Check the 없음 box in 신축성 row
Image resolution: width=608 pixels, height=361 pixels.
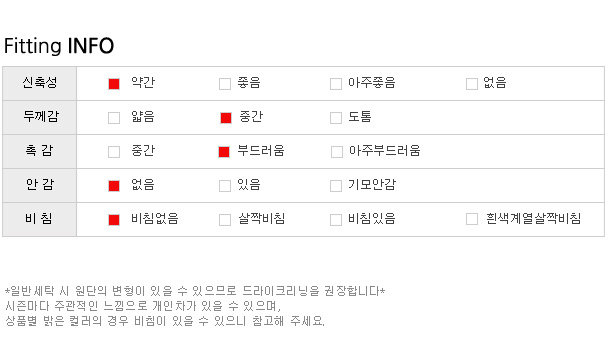click(x=472, y=84)
